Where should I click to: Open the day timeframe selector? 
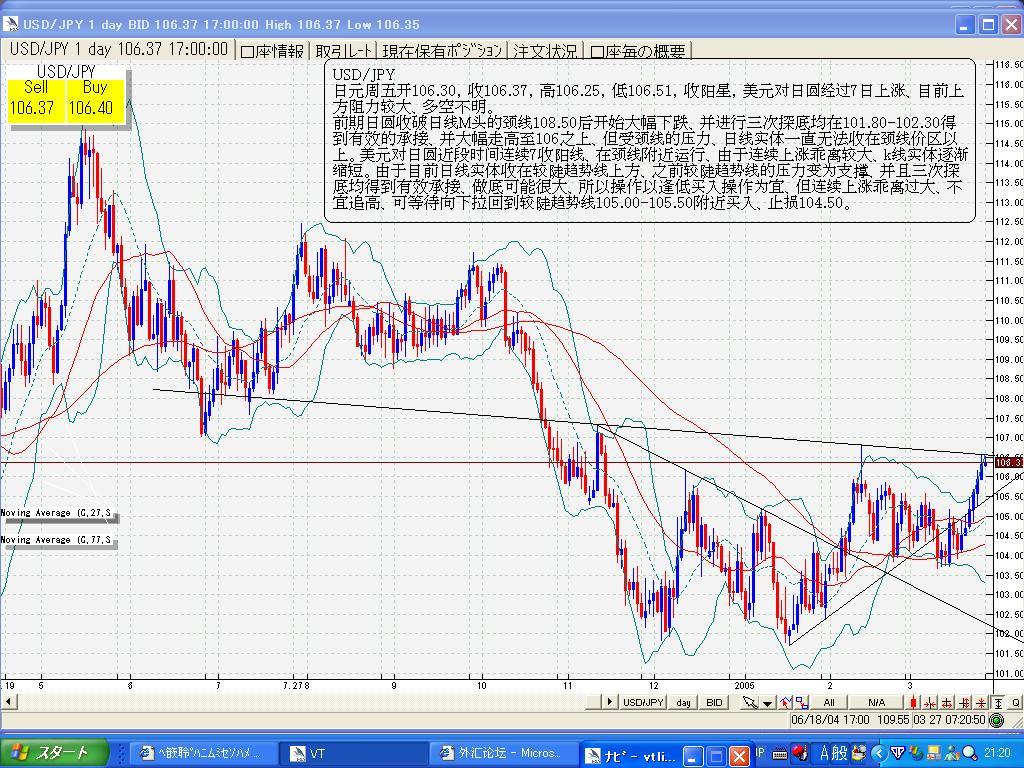683,703
